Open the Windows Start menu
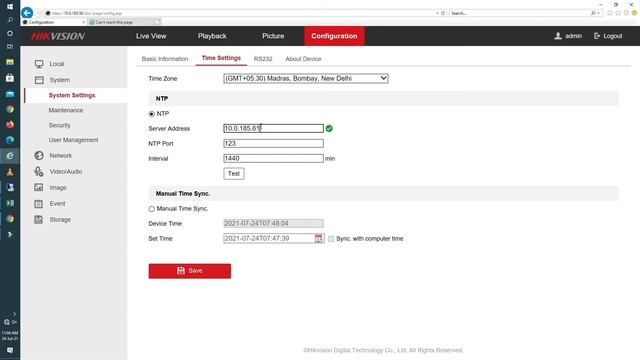Screen dimensions: 640x360 pyautogui.click(x=10, y=7)
